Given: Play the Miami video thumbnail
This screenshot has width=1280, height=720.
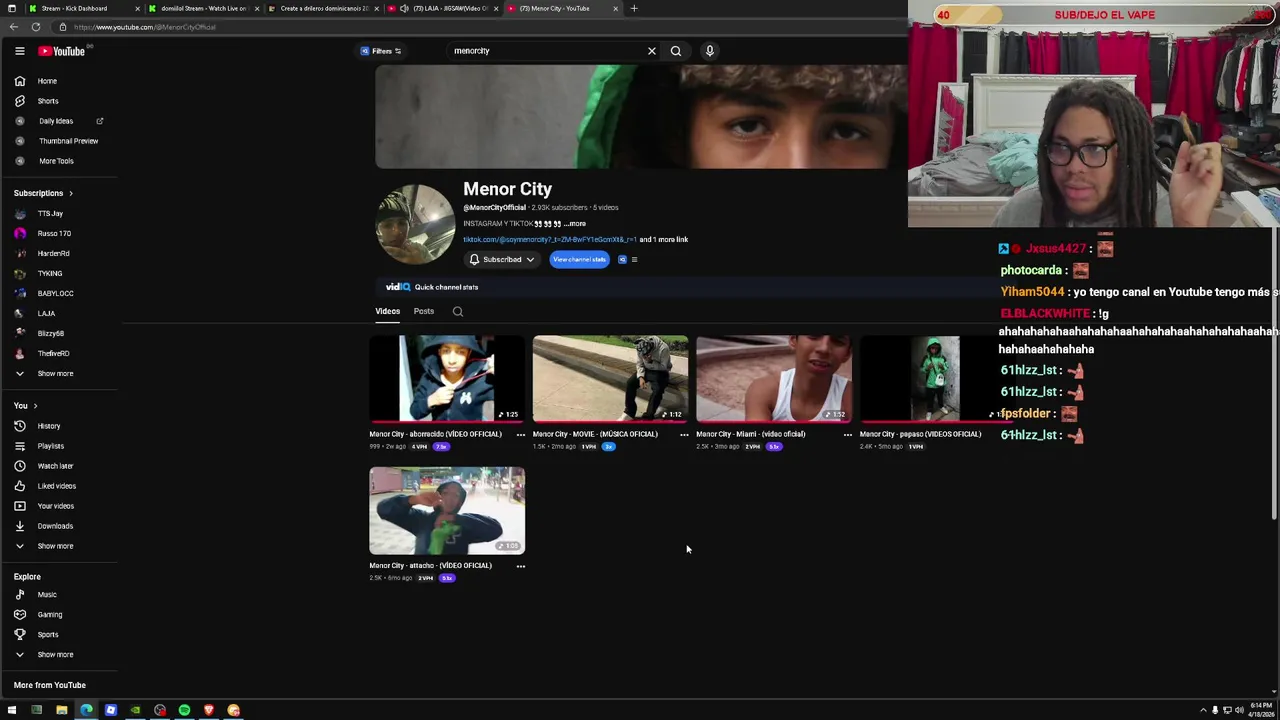Looking at the screenshot, I should point(774,379).
